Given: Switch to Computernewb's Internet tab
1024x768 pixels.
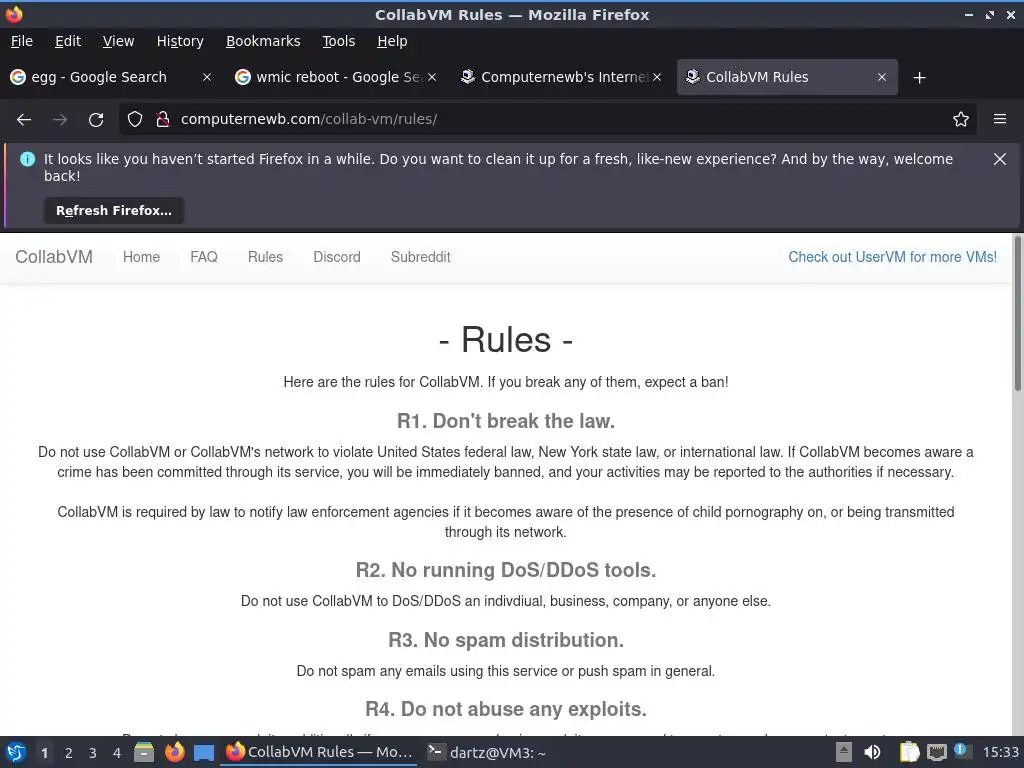Looking at the screenshot, I should (x=555, y=77).
